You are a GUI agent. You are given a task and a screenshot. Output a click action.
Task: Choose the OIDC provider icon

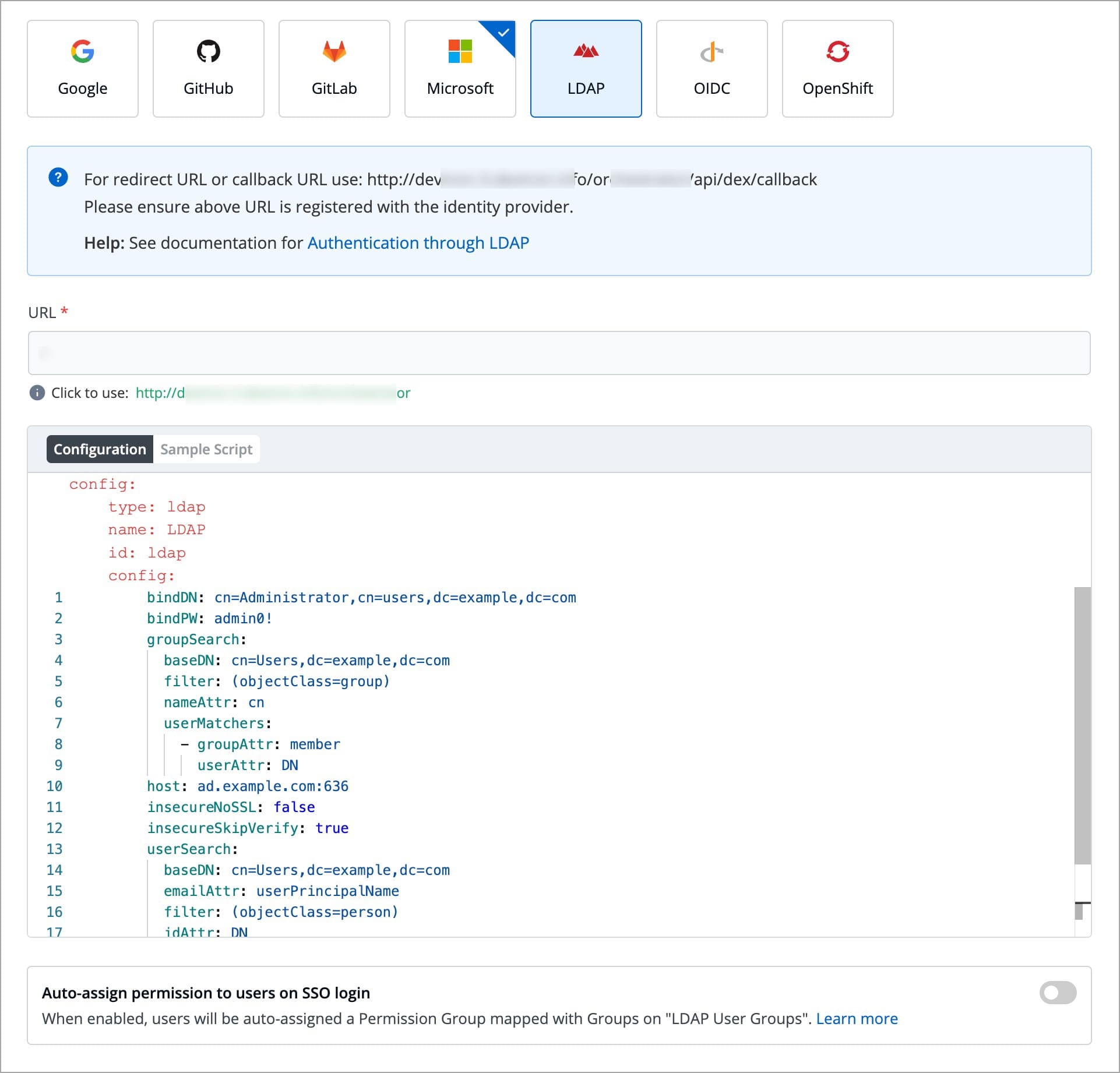pos(712,52)
